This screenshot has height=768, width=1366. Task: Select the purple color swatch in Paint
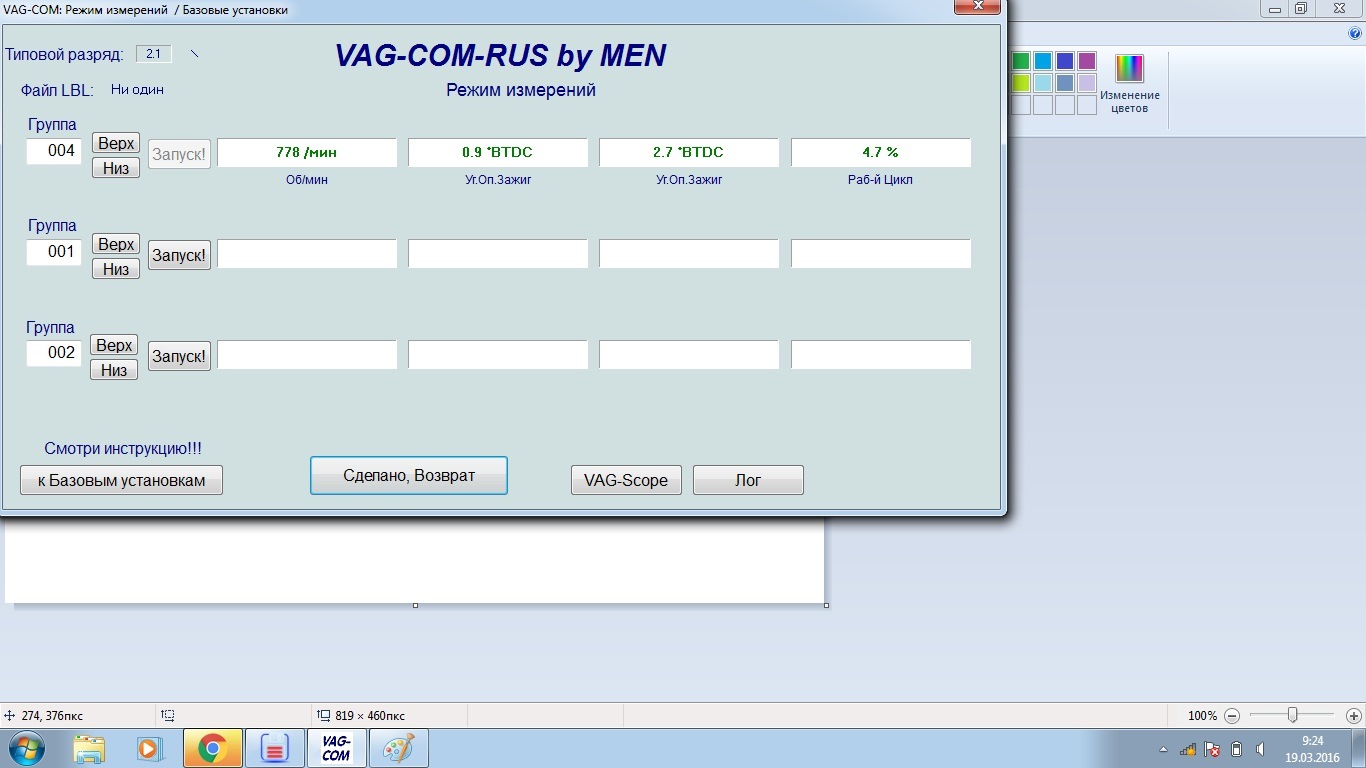1087,61
